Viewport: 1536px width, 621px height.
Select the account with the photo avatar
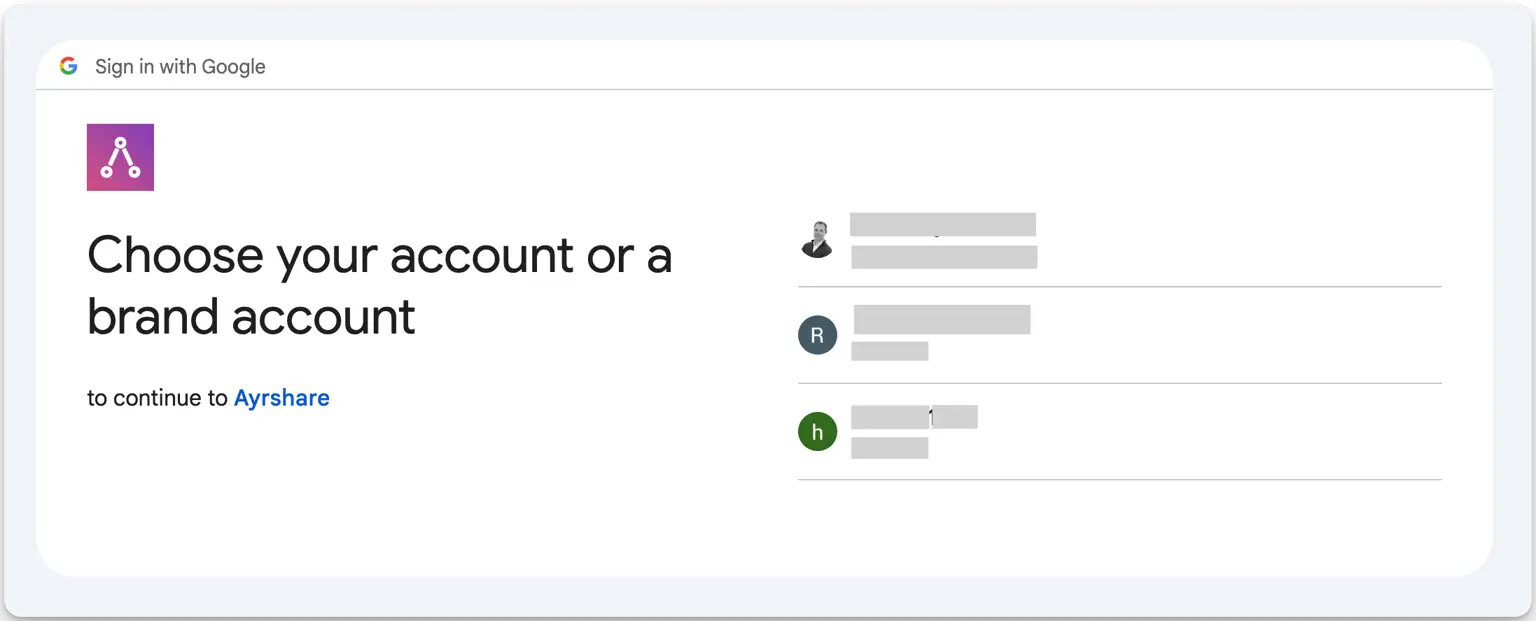(x=817, y=239)
